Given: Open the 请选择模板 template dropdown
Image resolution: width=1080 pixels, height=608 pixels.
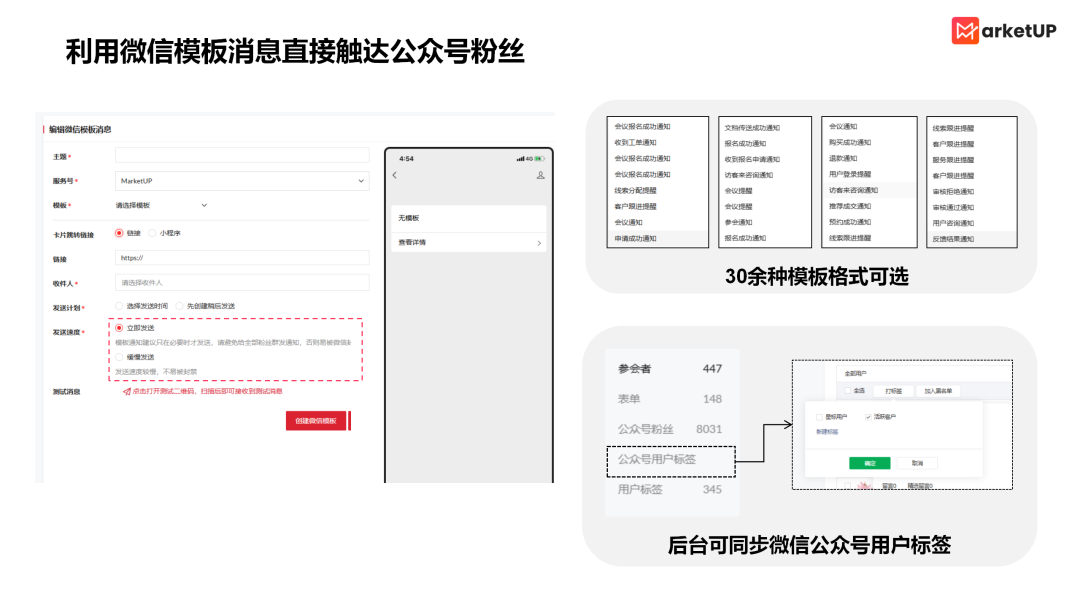Looking at the screenshot, I should click(x=160, y=204).
